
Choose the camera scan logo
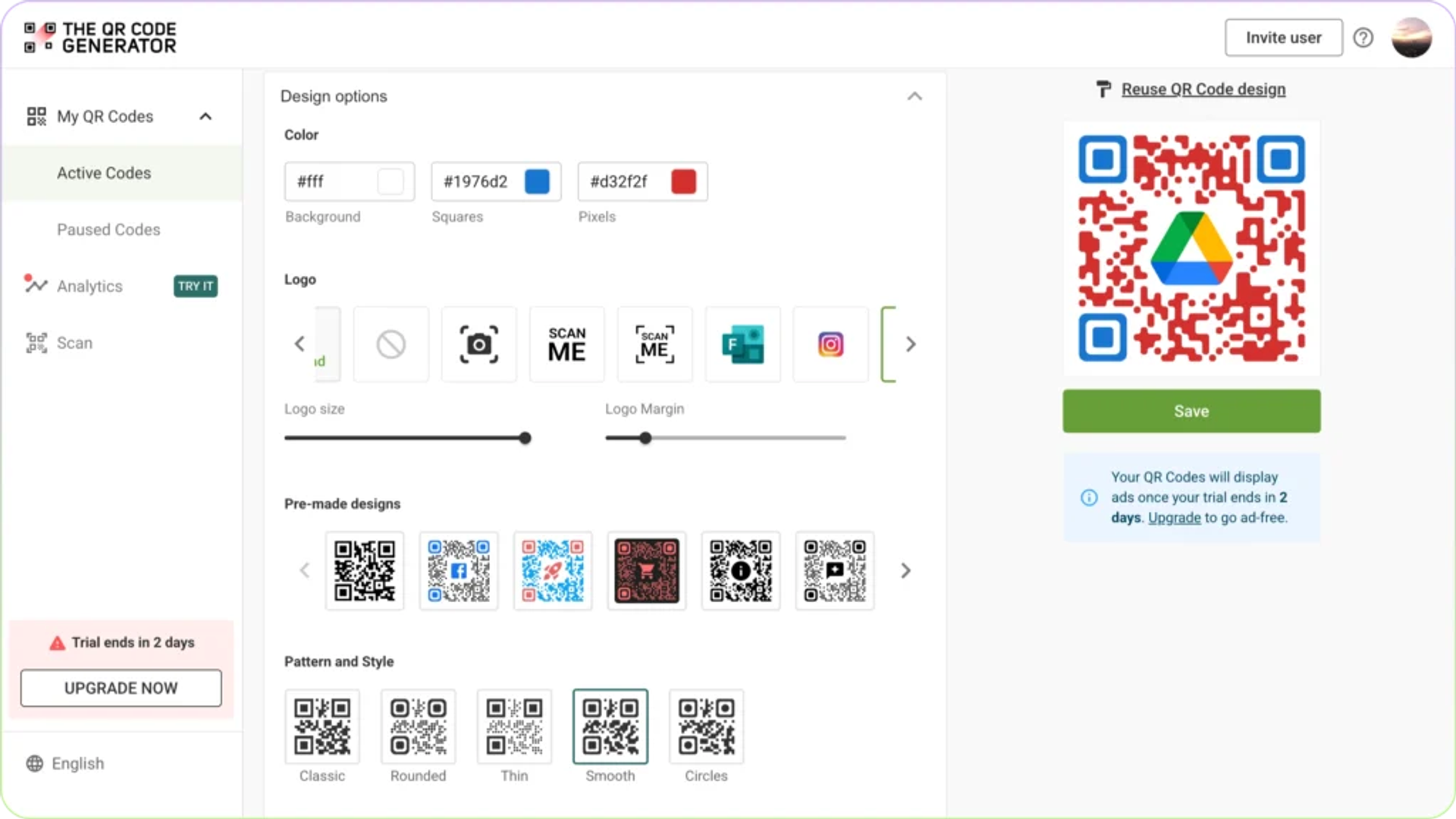click(479, 344)
